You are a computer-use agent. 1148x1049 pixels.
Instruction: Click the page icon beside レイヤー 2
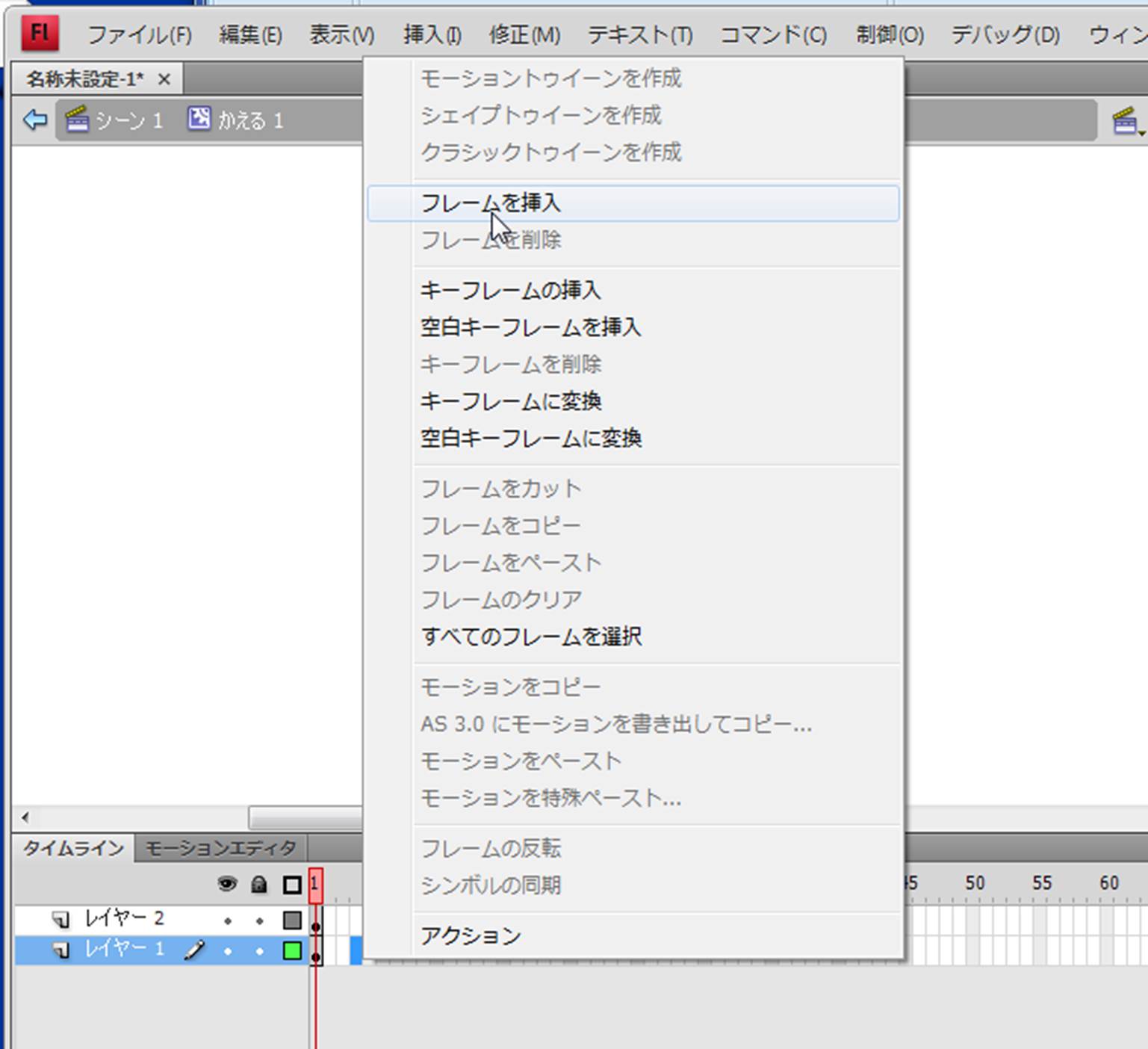61,919
